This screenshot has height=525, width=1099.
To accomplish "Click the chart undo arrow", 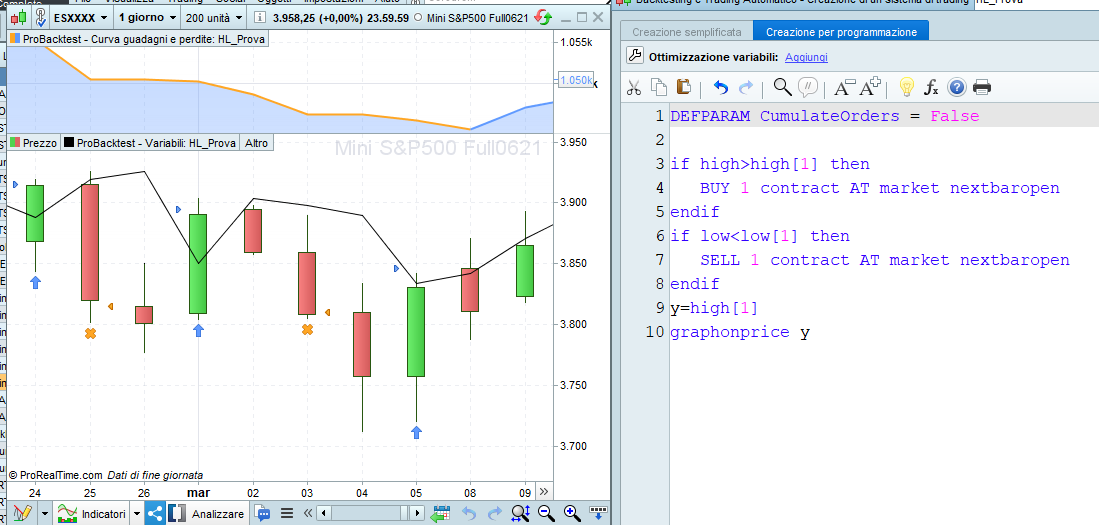I will 470,513.
